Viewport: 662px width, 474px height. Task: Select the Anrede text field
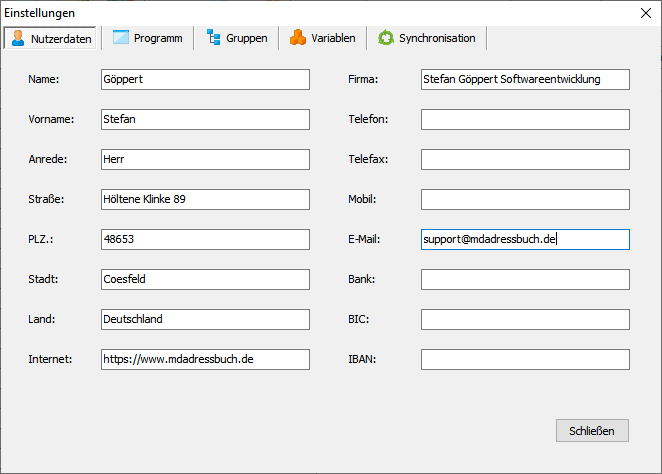pyautogui.click(x=205, y=159)
